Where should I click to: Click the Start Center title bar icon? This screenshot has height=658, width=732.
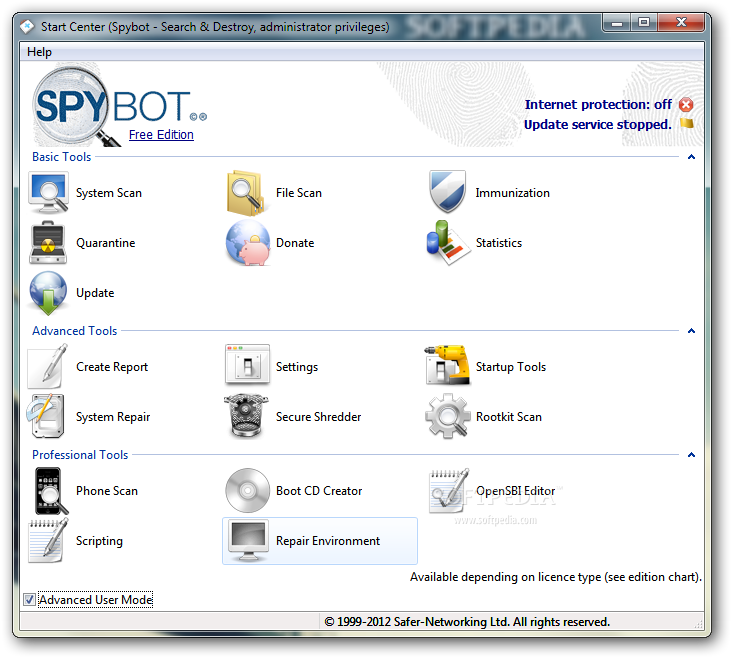click(28, 27)
